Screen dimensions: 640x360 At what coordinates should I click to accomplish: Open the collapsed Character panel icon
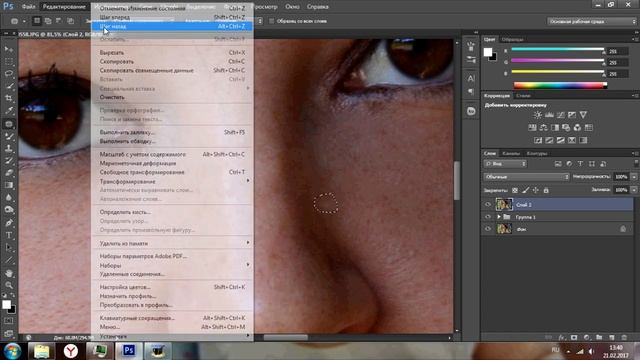pos(471,78)
